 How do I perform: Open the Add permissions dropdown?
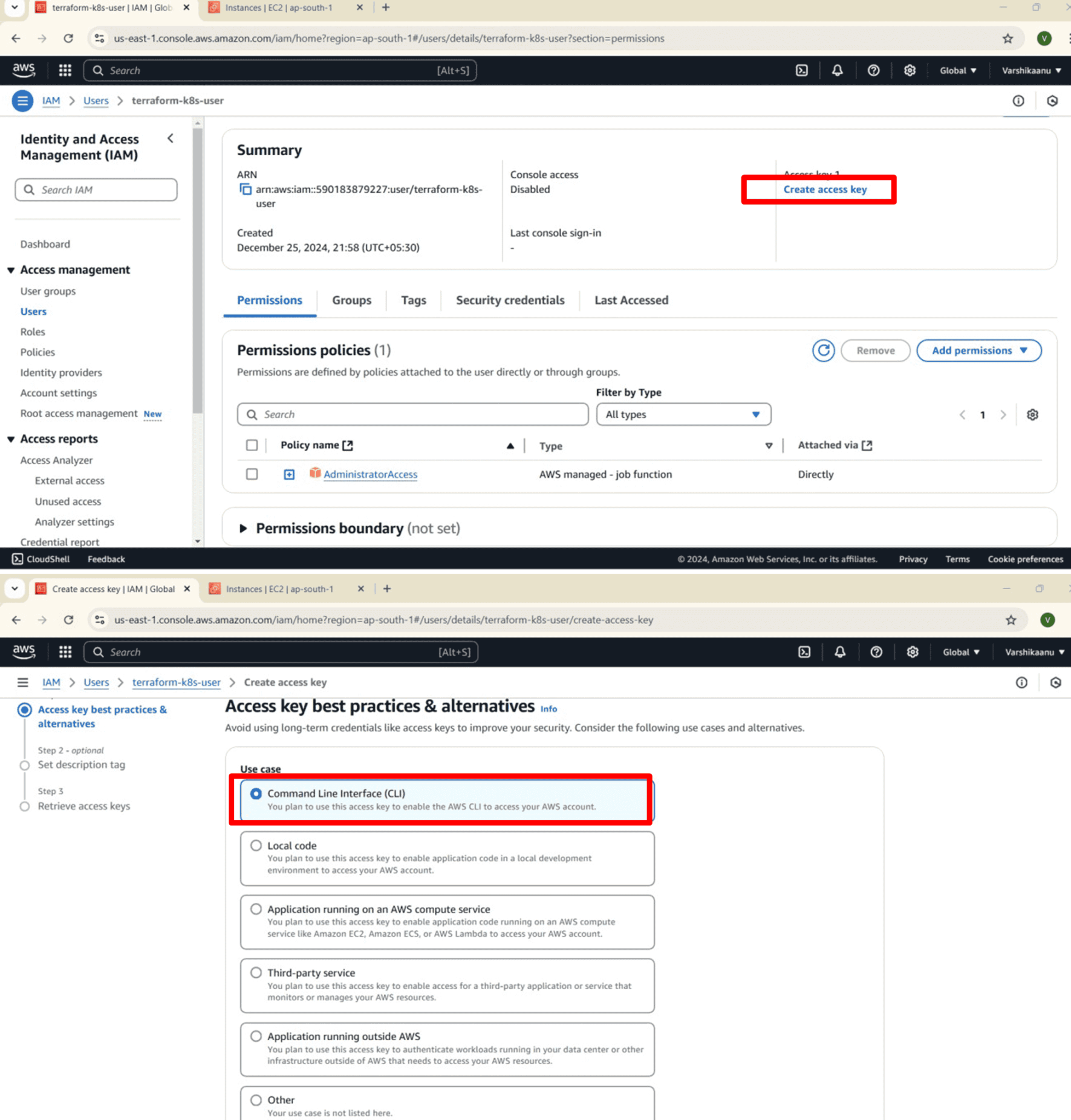tap(979, 351)
